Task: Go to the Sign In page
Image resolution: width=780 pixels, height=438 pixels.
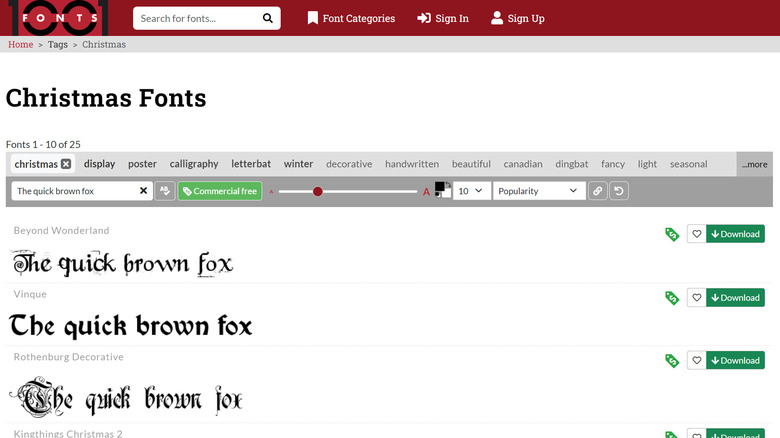Action: (x=443, y=18)
